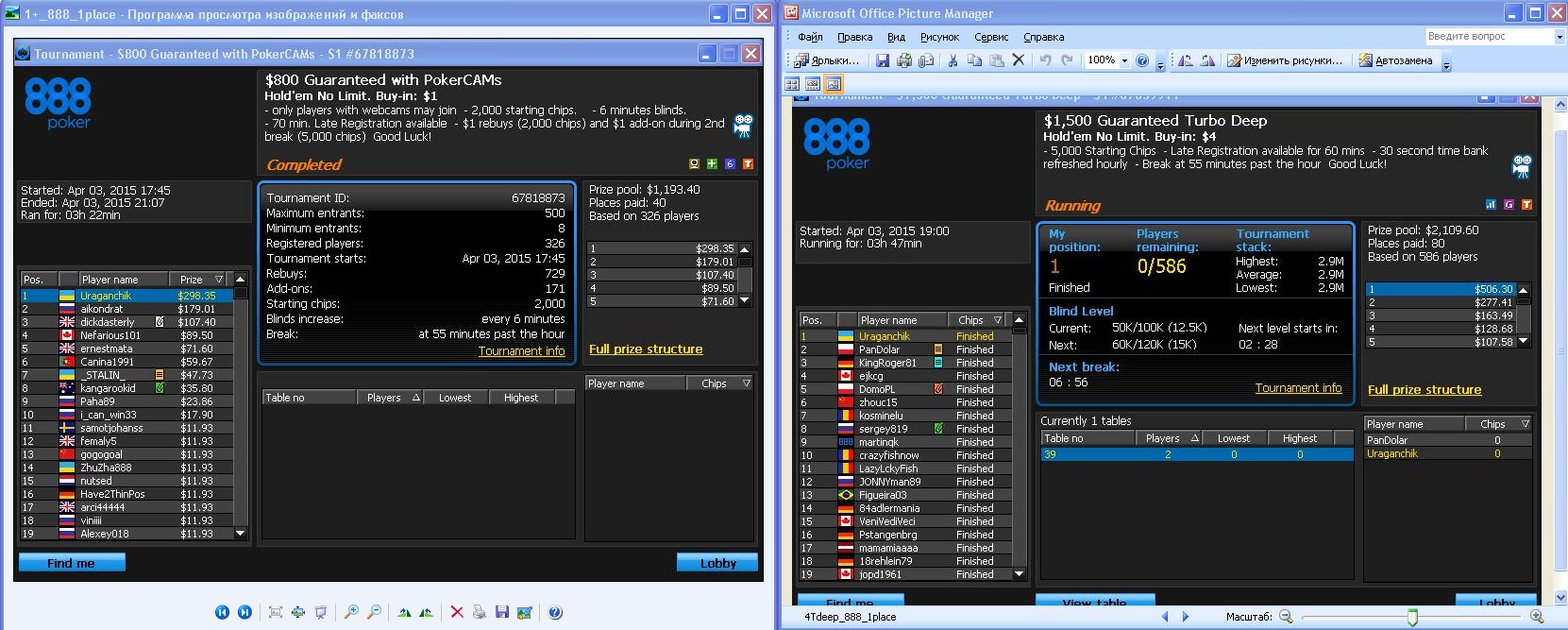This screenshot has width=1568, height=630.
Task: Print from the Picture Manager toolbar
Action: click(904, 60)
